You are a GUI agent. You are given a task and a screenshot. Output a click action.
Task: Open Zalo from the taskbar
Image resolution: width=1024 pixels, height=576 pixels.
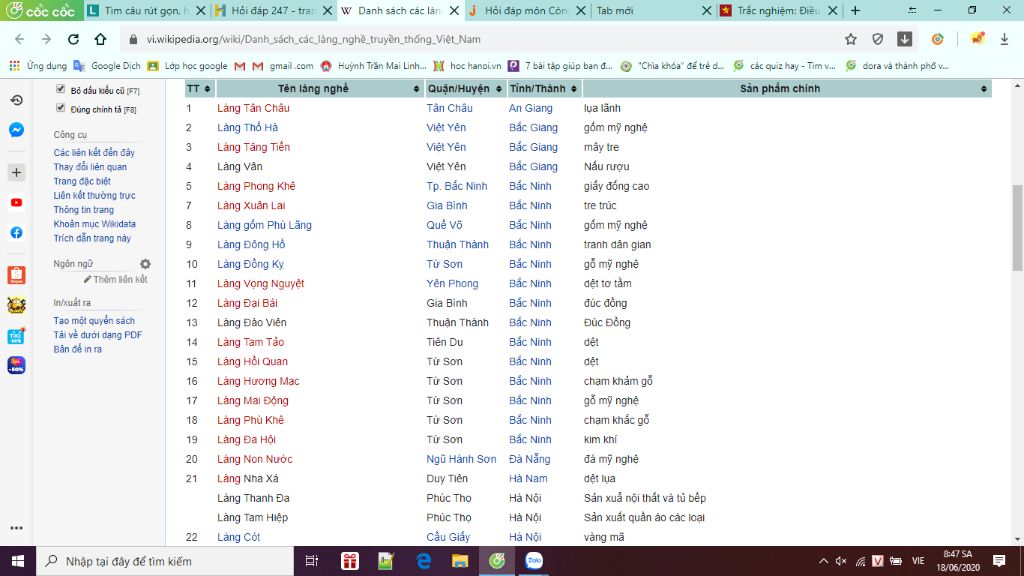click(x=534, y=561)
